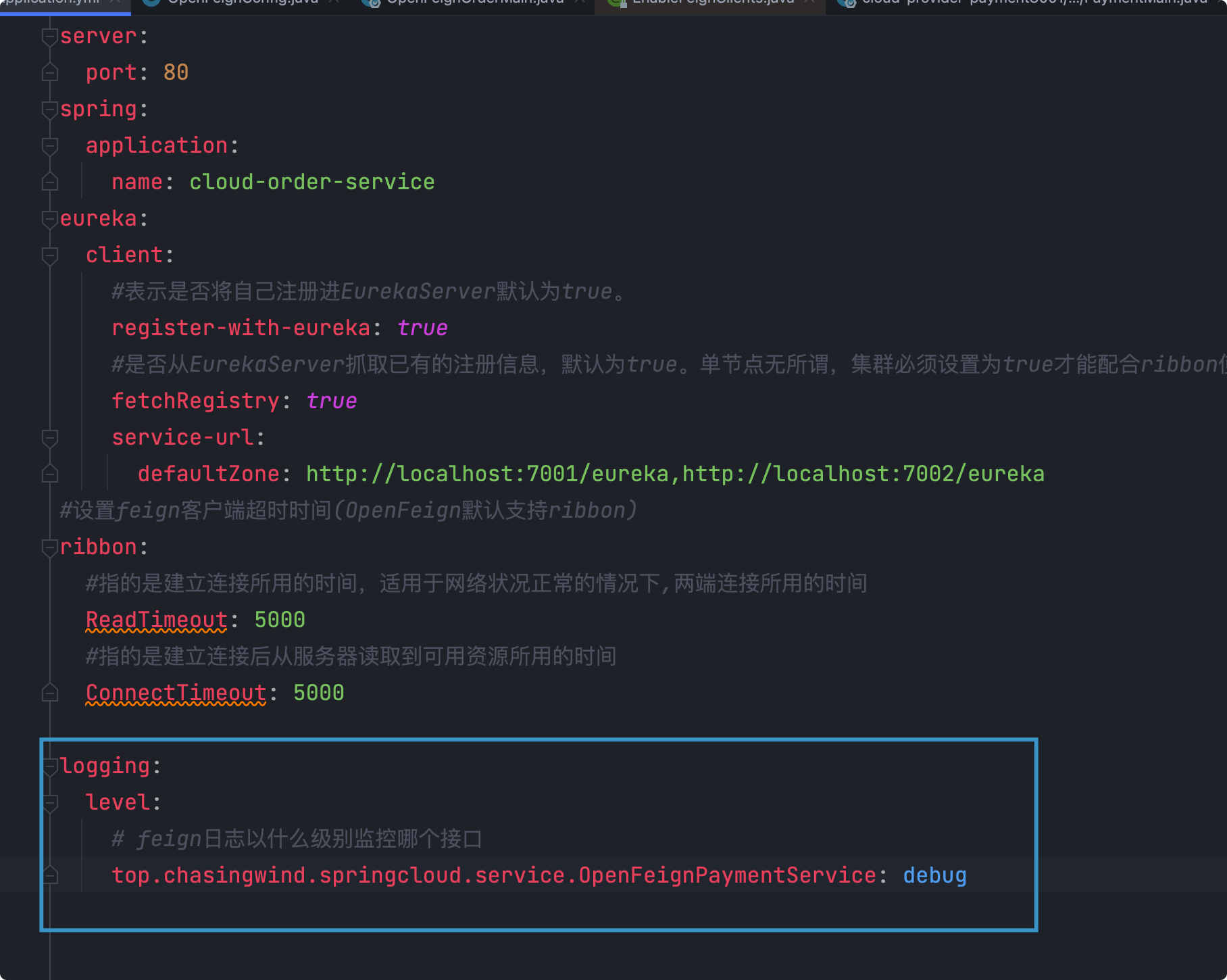Click the value cloud-order-service
Viewport: 1227px width, 980px height.
pos(312,182)
